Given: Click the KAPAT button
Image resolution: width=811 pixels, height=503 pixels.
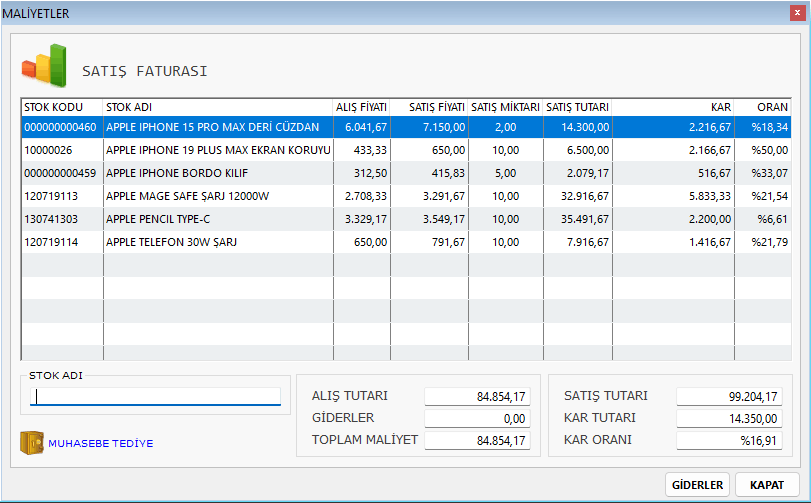Looking at the screenshot, I should 767,485.
